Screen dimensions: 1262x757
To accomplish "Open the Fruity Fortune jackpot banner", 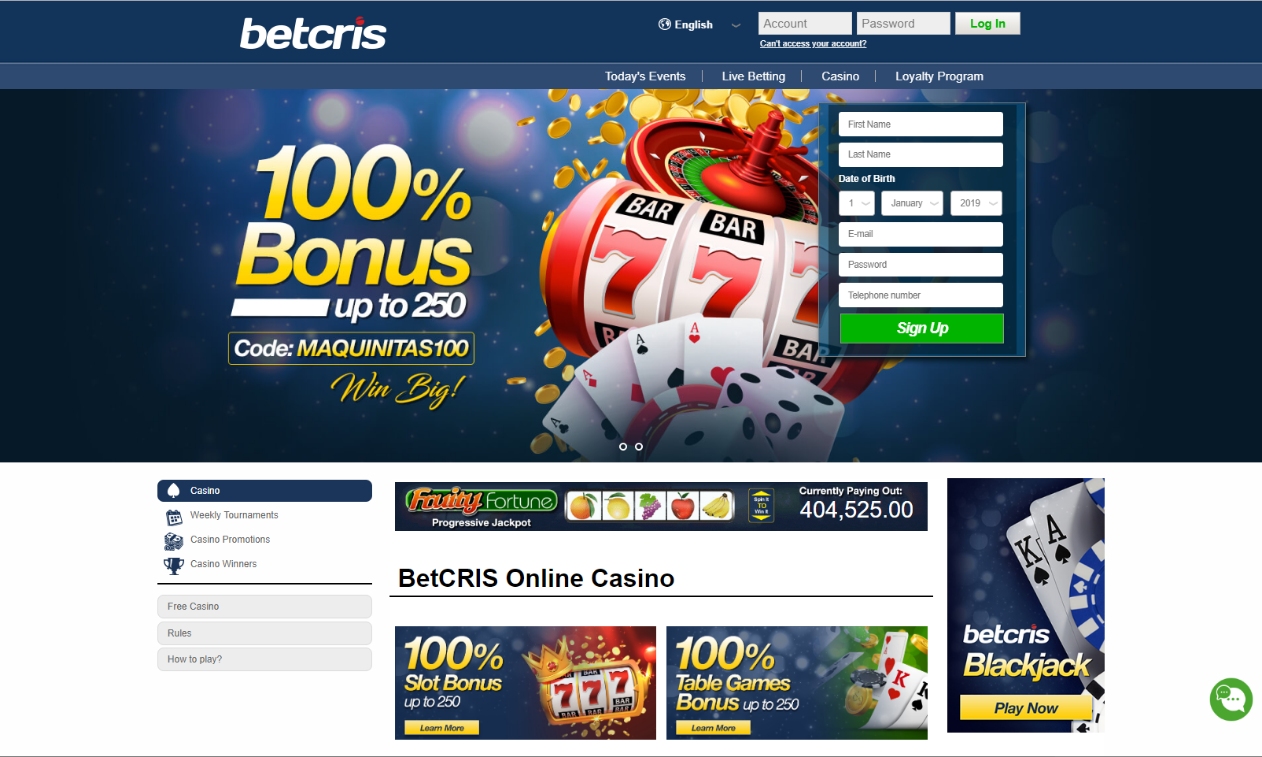I will (661, 506).
